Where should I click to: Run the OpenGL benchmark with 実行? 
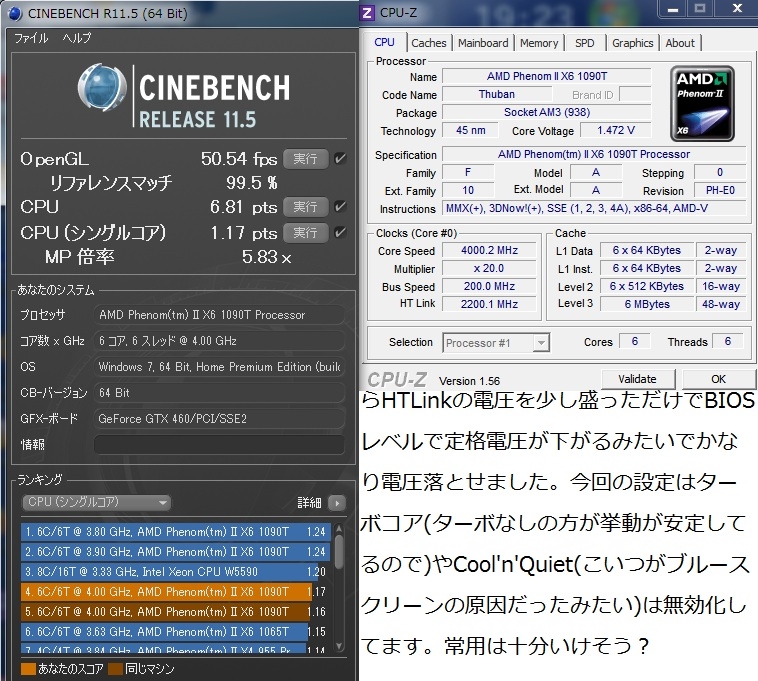pos(306,159)
